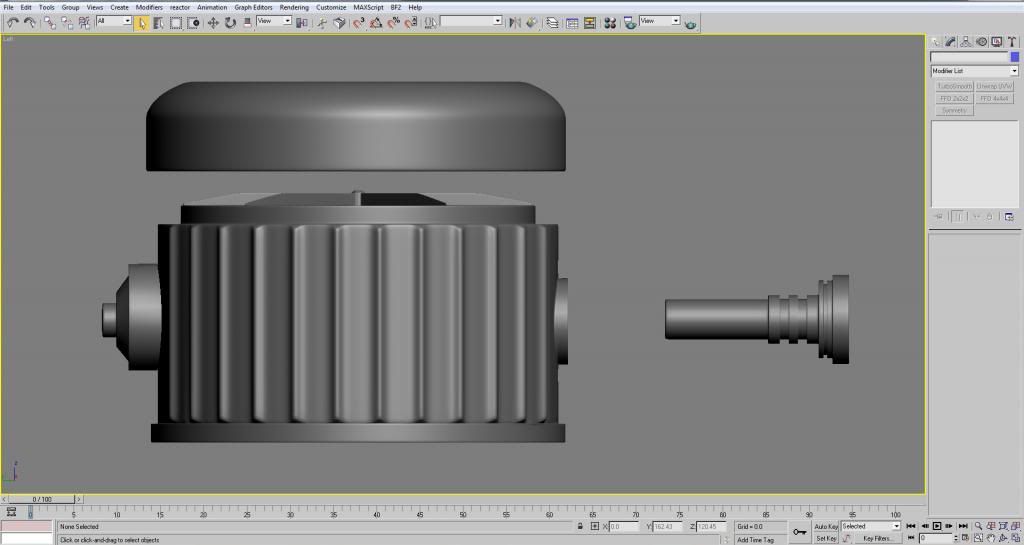Toggle Set Key animation mode

pos(826,538)
